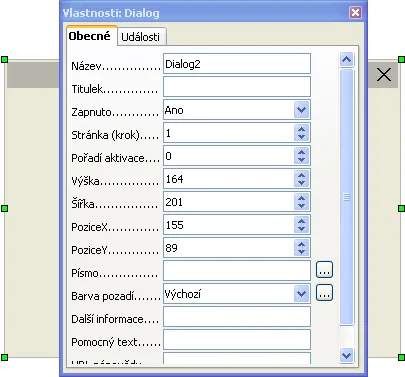
Task: Increase the Výška value with the up arrow
Action: click(x=301, y=176)
